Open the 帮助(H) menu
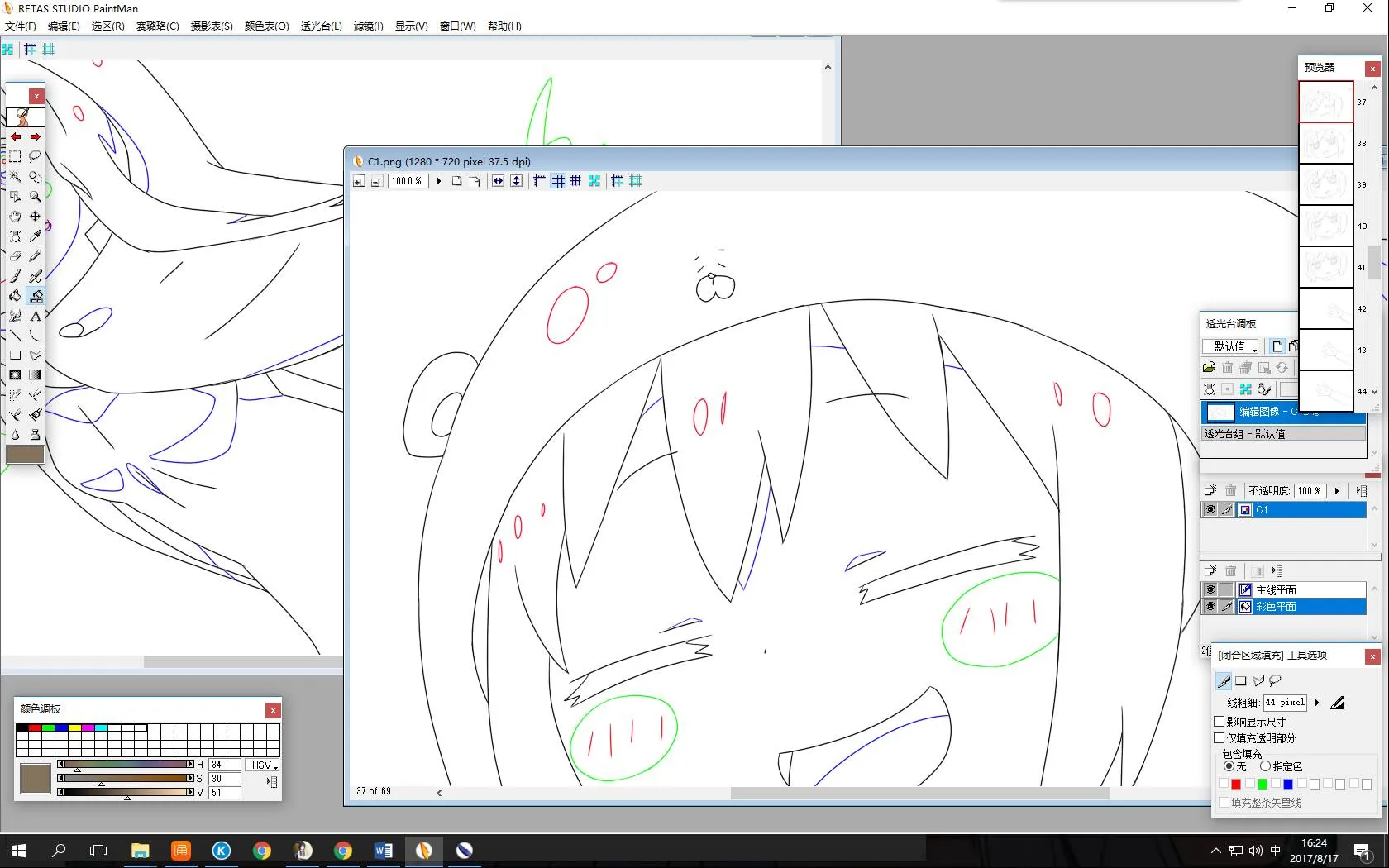Image resolution: width=1389 pixels, height=868 pixels. [x=504, y=26]
